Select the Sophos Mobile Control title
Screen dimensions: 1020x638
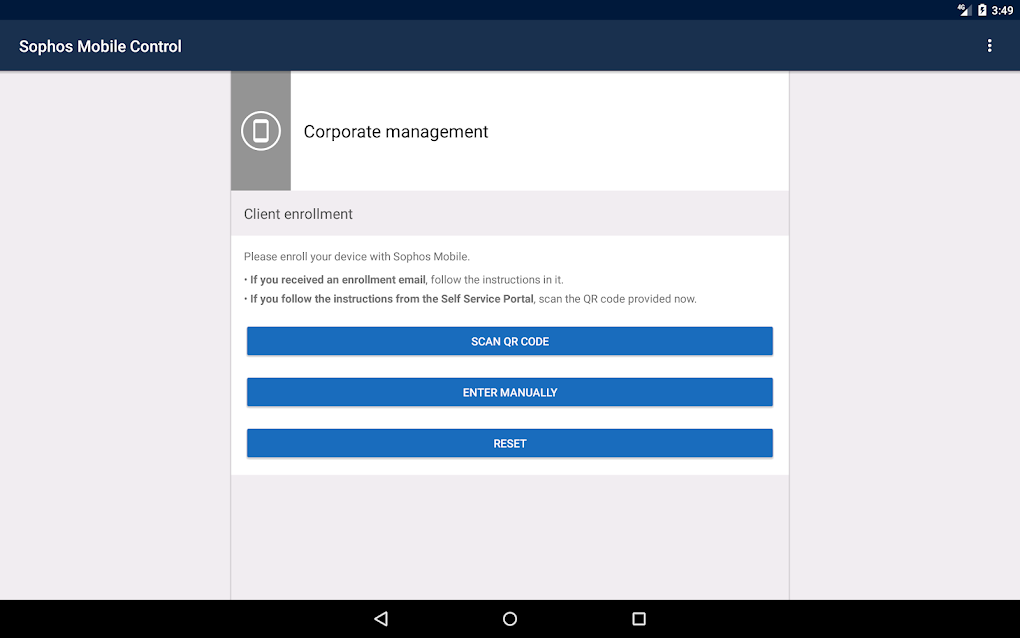pos(99,46)
